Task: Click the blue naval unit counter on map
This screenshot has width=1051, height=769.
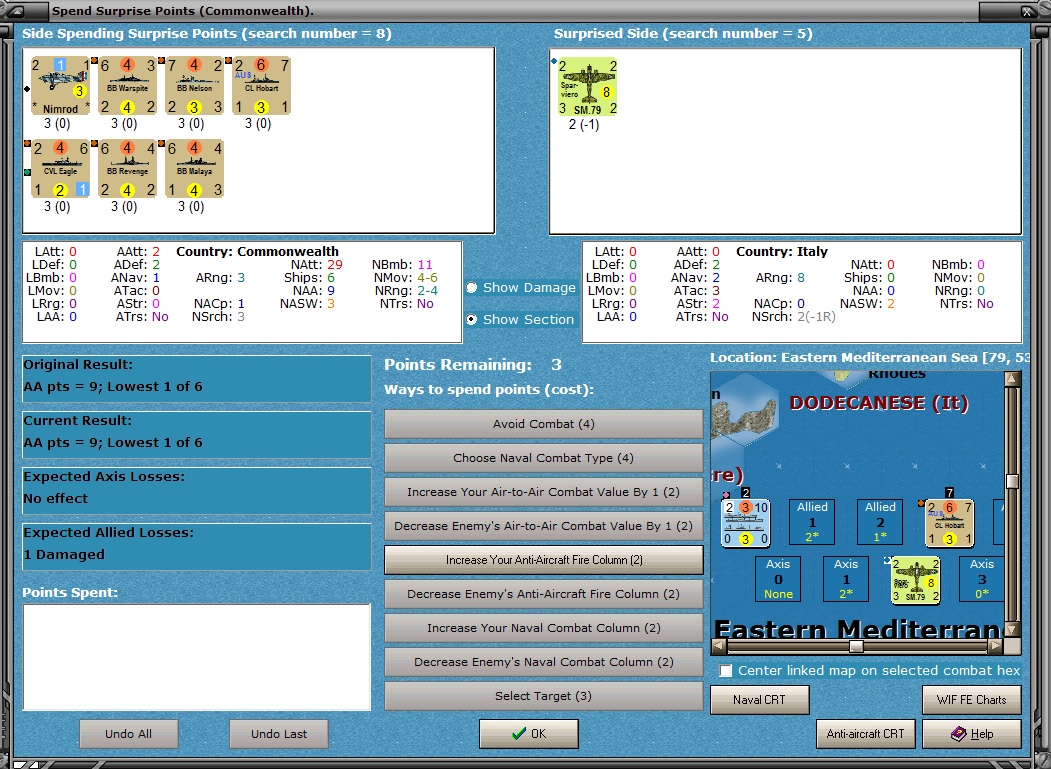Action: [745, 523]
